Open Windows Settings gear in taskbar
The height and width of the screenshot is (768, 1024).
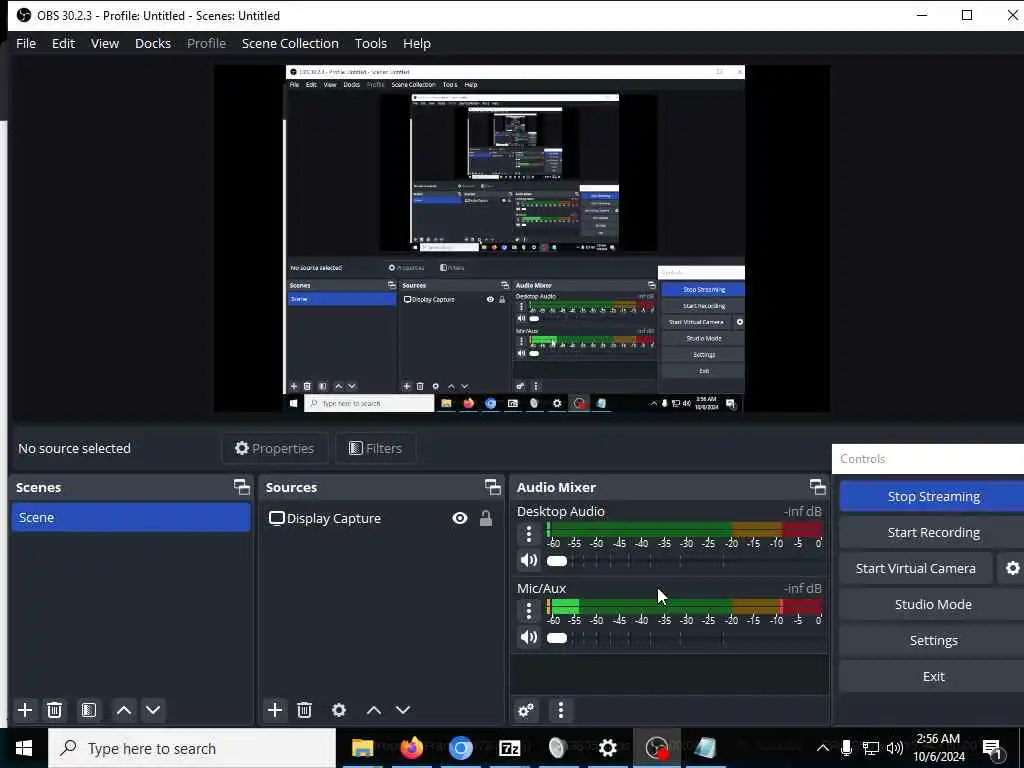[607, 748]
